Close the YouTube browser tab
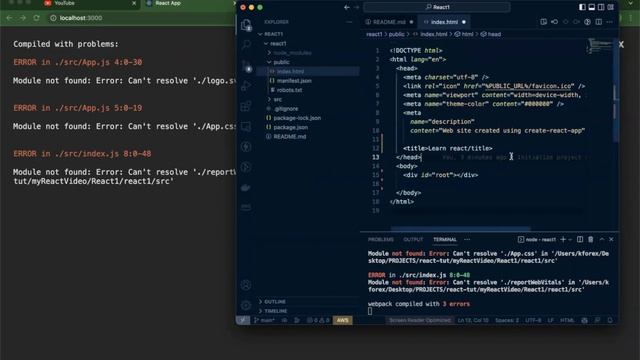 point(134,3)
